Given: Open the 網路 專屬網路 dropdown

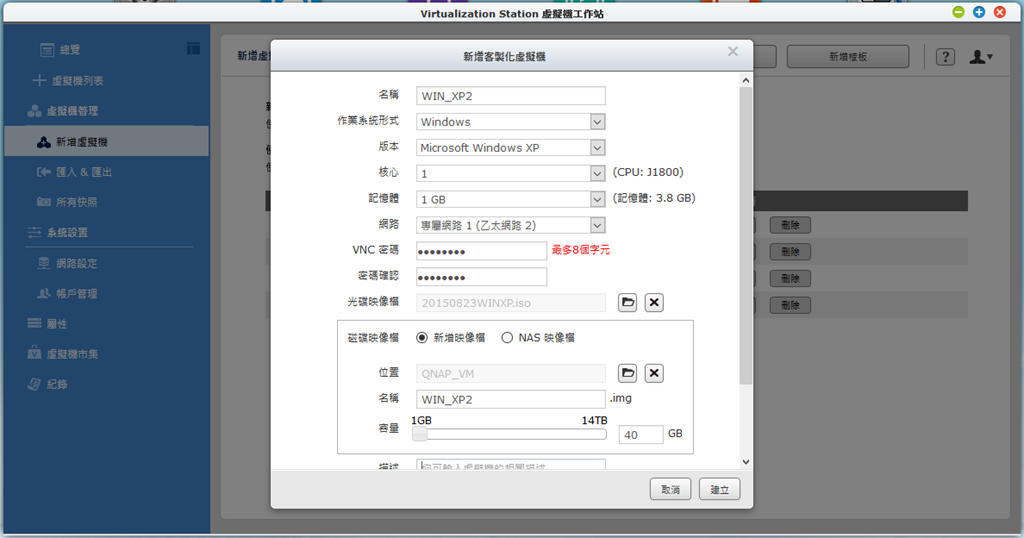Looking at the screenshot, I should point(511,225).
